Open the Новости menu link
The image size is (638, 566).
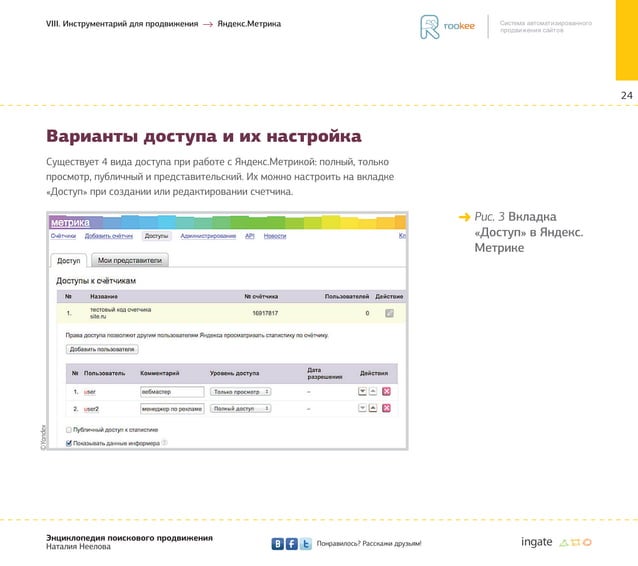pyautogui.click(x=275, y=236)
